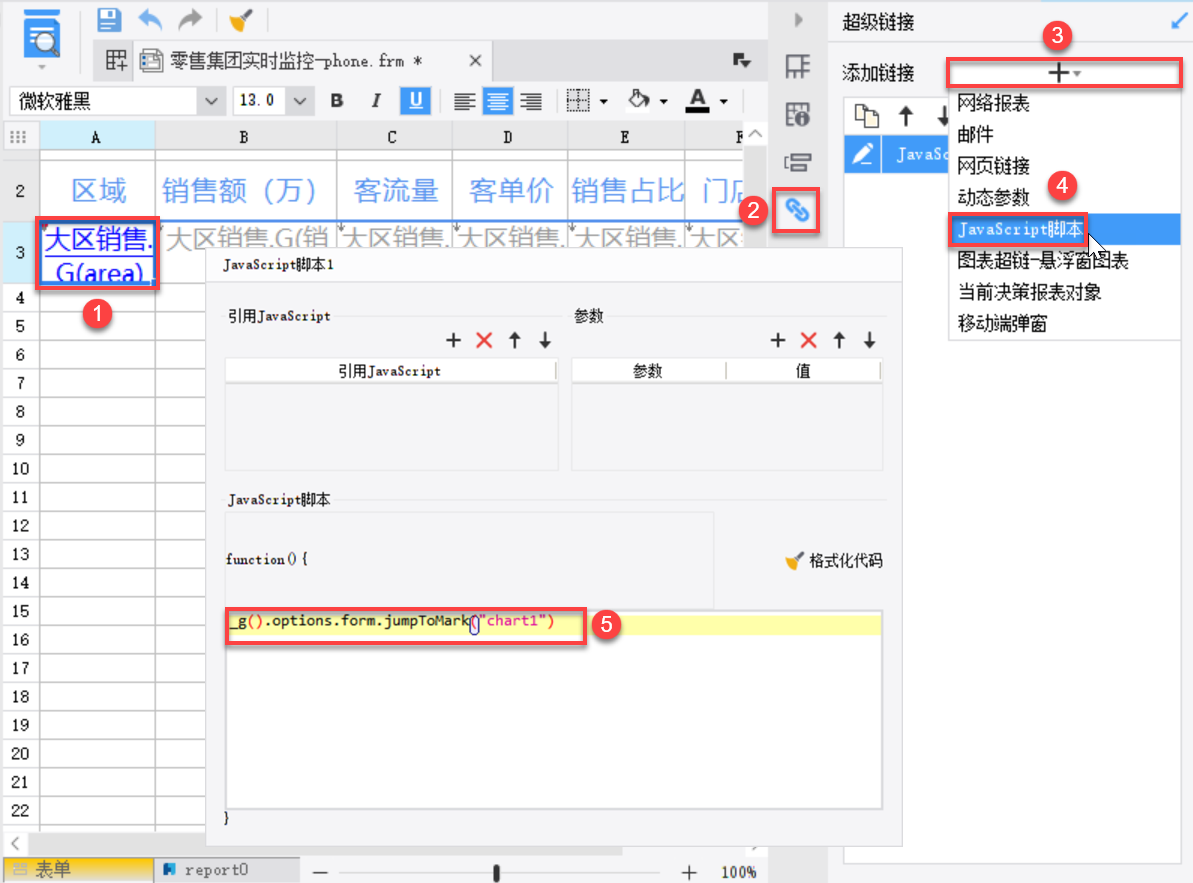Add a new parameter row
Image resolution: width=1193 pixels, height=883 pixels.
click(x=778, y=340)
